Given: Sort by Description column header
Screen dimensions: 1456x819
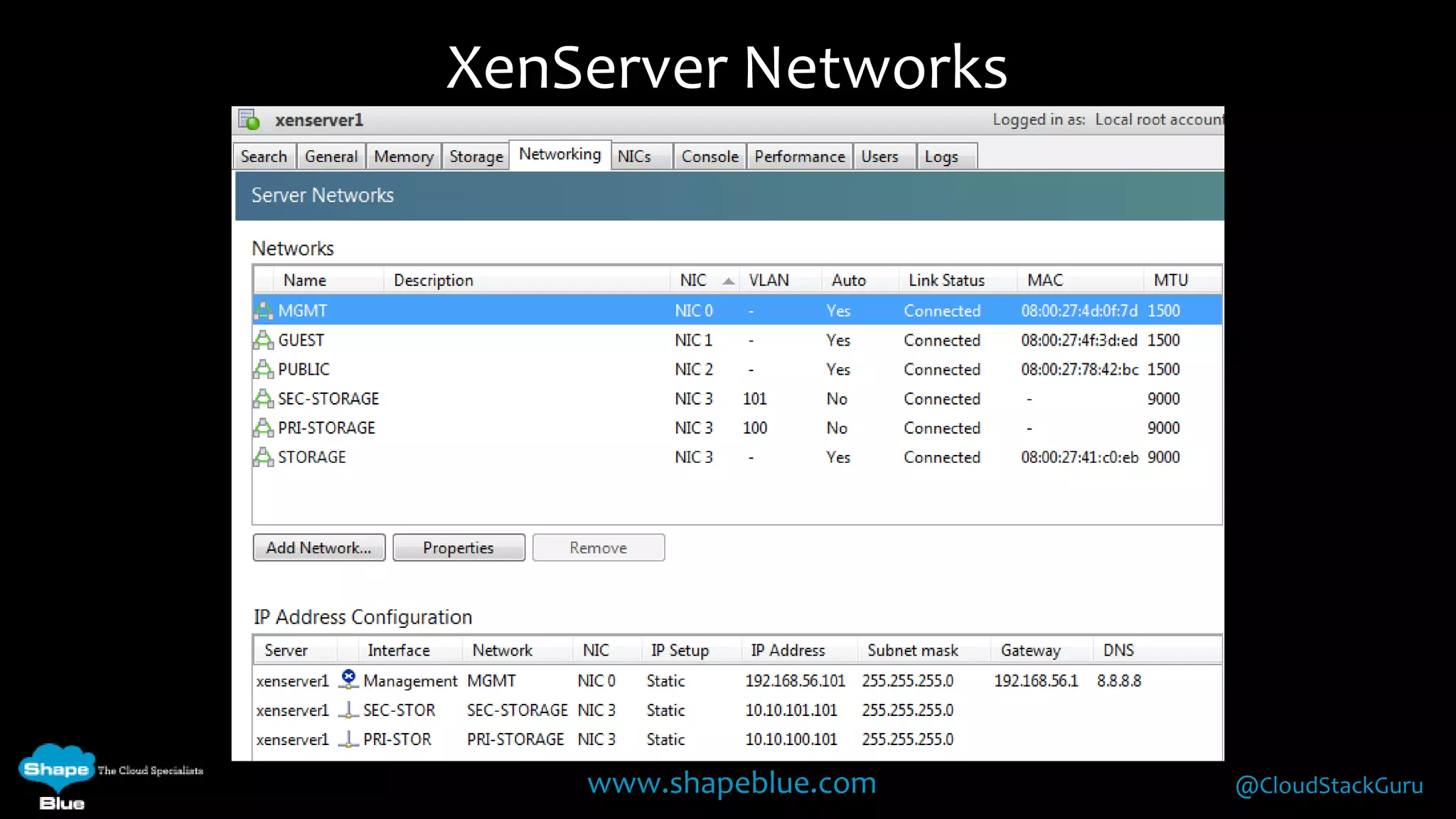Looking at the screenshot, I should pyautogui.click(x=527, y=280).
